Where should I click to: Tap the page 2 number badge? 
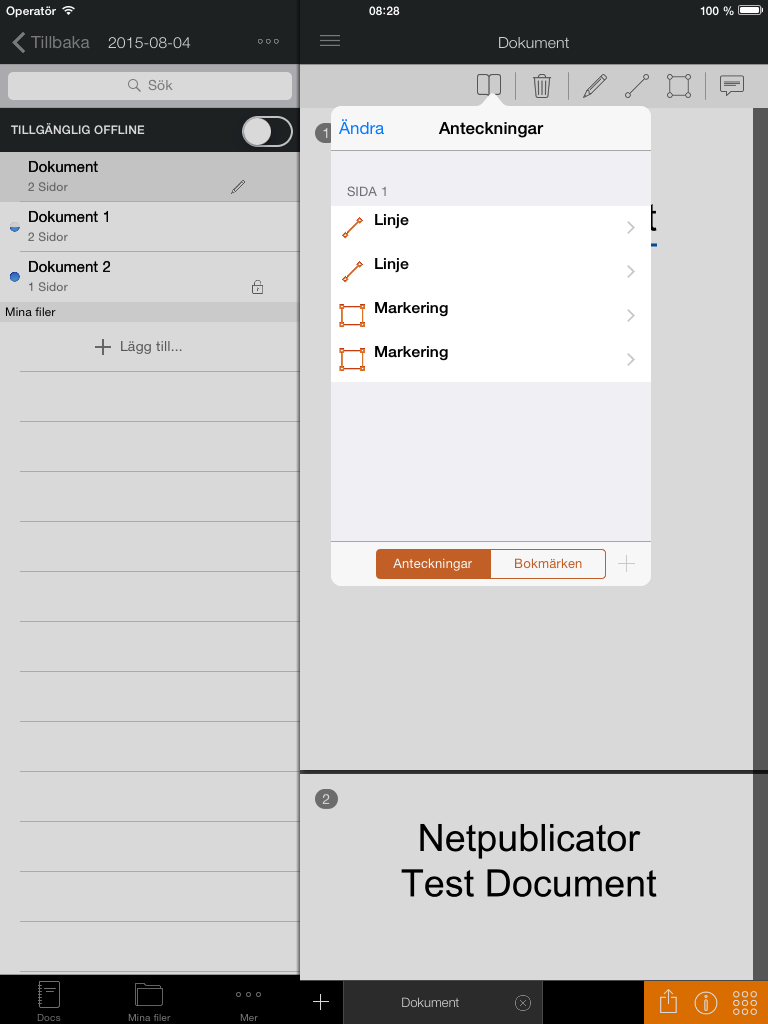pyautogui.click(x=326, y=799)
